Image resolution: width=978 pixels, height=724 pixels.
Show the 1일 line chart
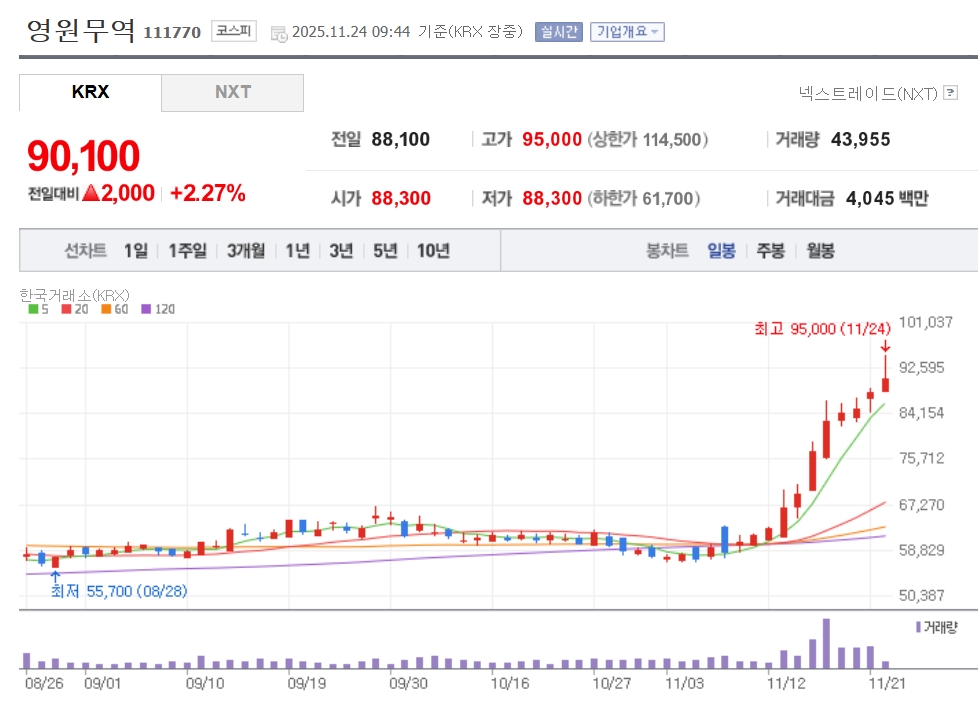click(136, 250)
